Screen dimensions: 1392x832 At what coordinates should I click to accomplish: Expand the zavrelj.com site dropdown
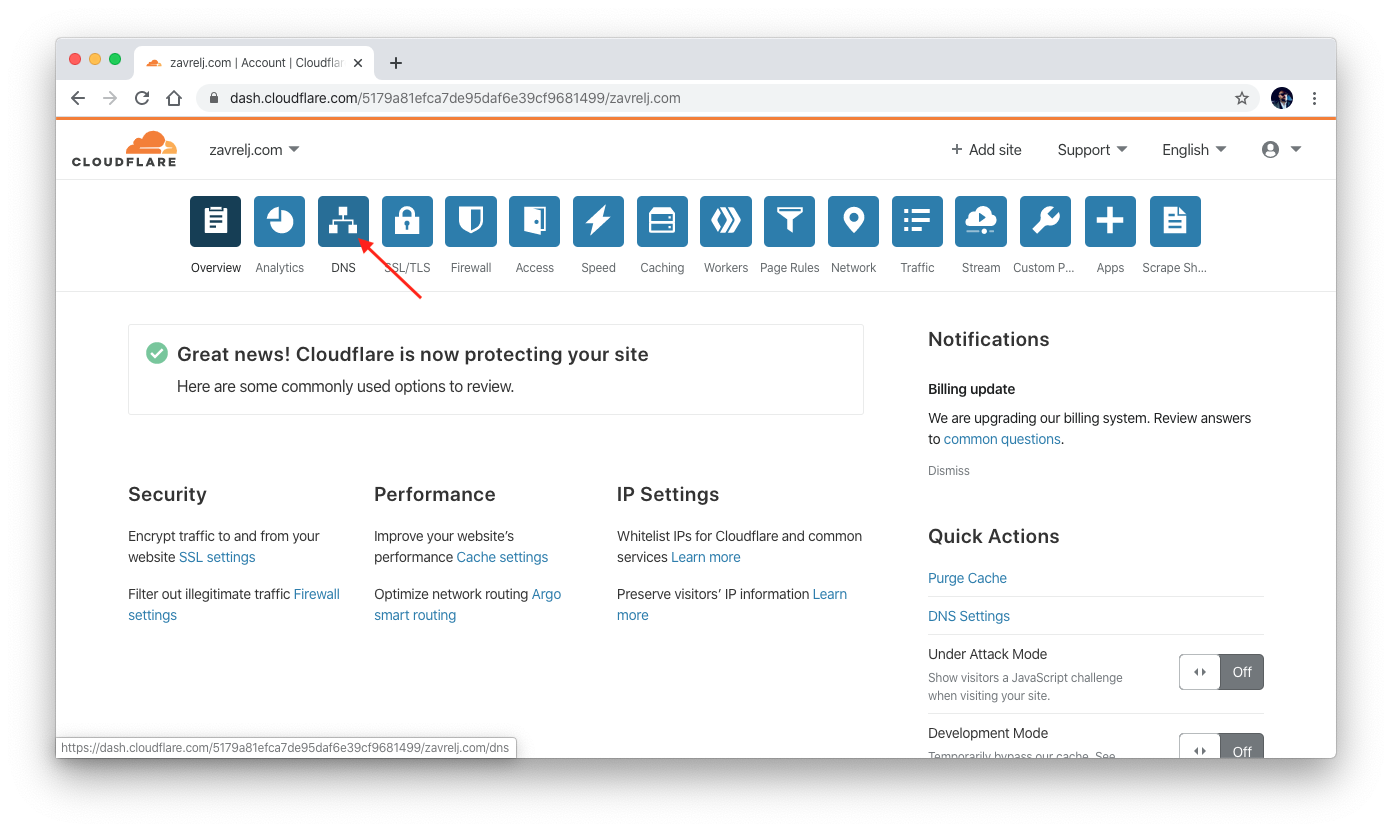(254, 149)
